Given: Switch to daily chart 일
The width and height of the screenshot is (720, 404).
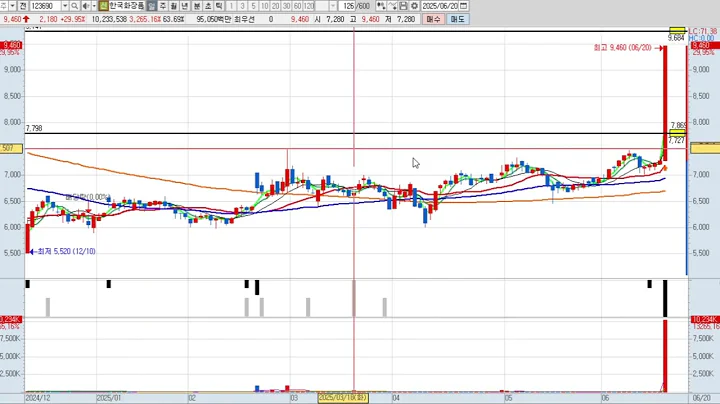Looking at the screenshot, I should tap(152, 6).
